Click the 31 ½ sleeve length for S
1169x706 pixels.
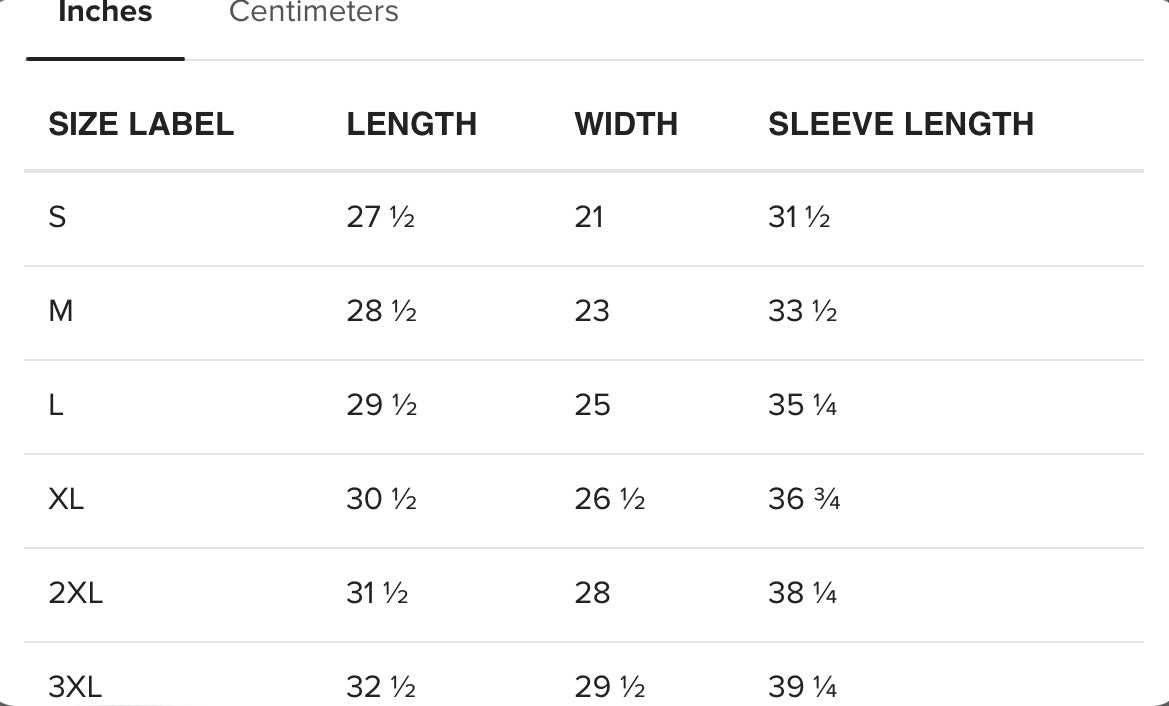(799, 217)
